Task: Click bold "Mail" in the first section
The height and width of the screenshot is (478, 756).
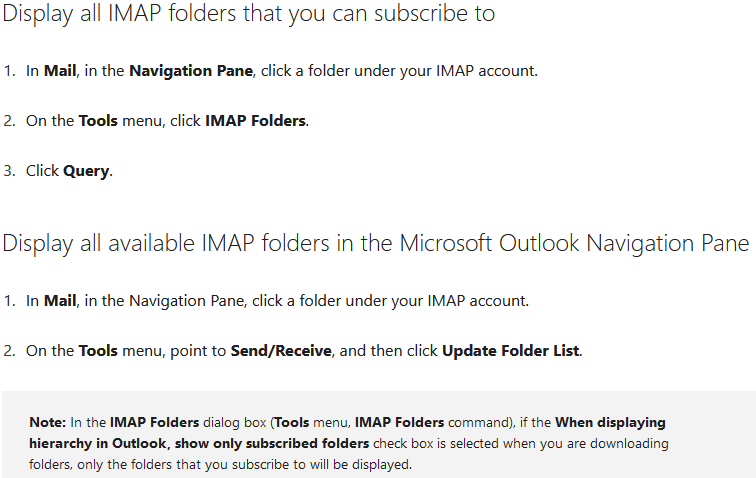Action: click(60, 71)
